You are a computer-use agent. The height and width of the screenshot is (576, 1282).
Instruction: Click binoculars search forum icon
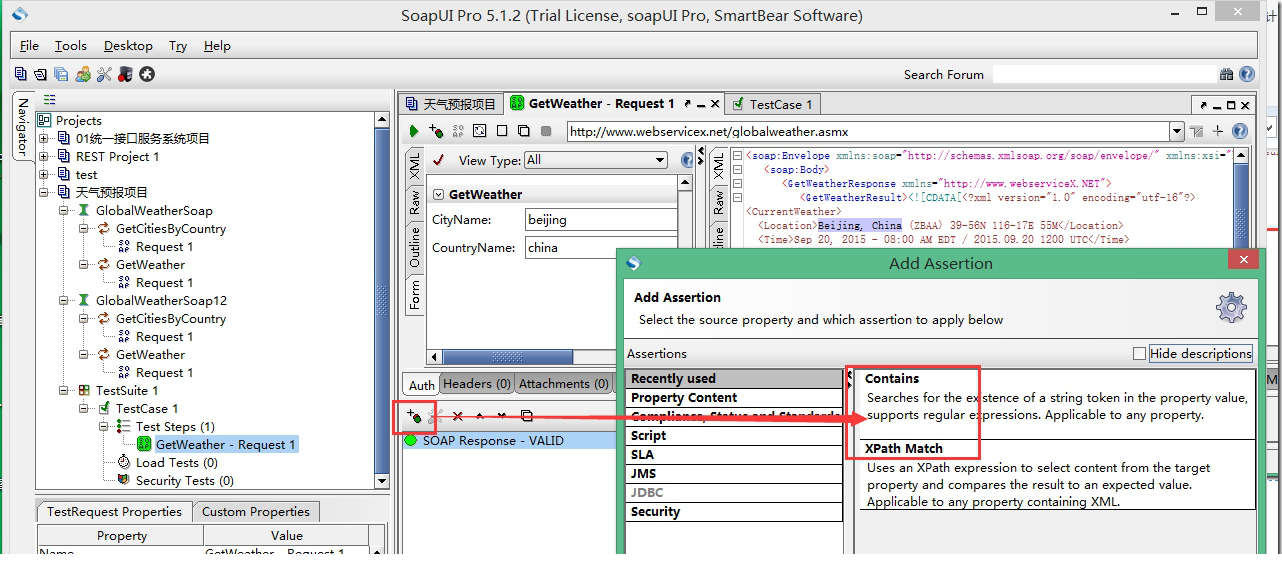click(x=1226, y=74)
